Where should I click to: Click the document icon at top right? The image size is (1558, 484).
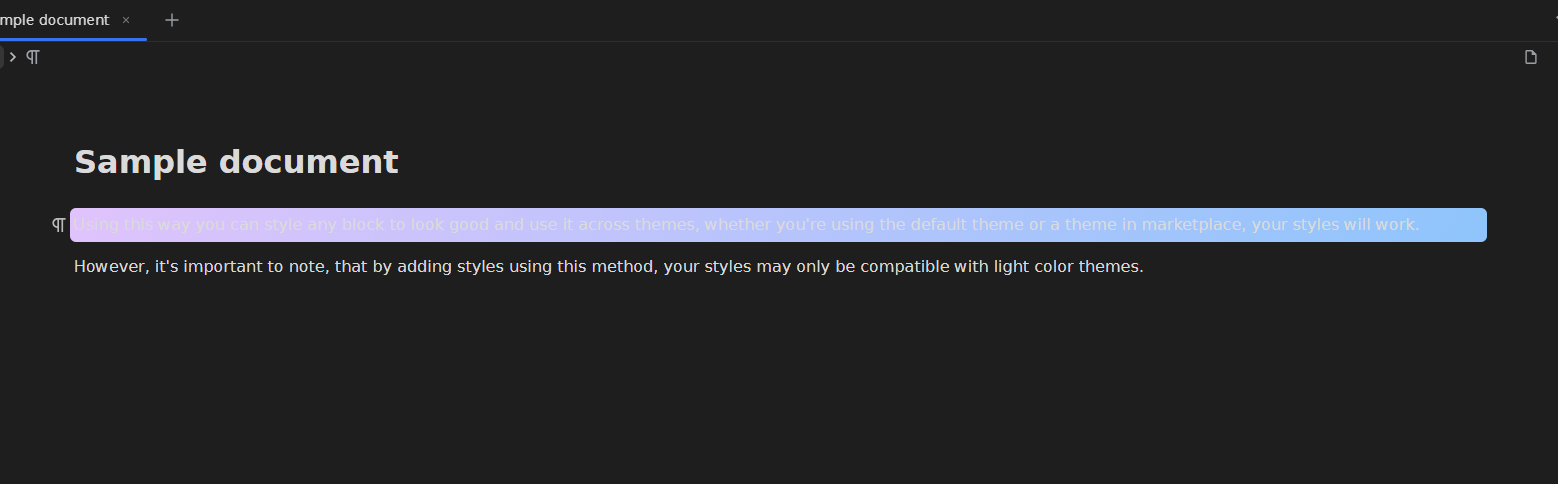(1530, 57)
